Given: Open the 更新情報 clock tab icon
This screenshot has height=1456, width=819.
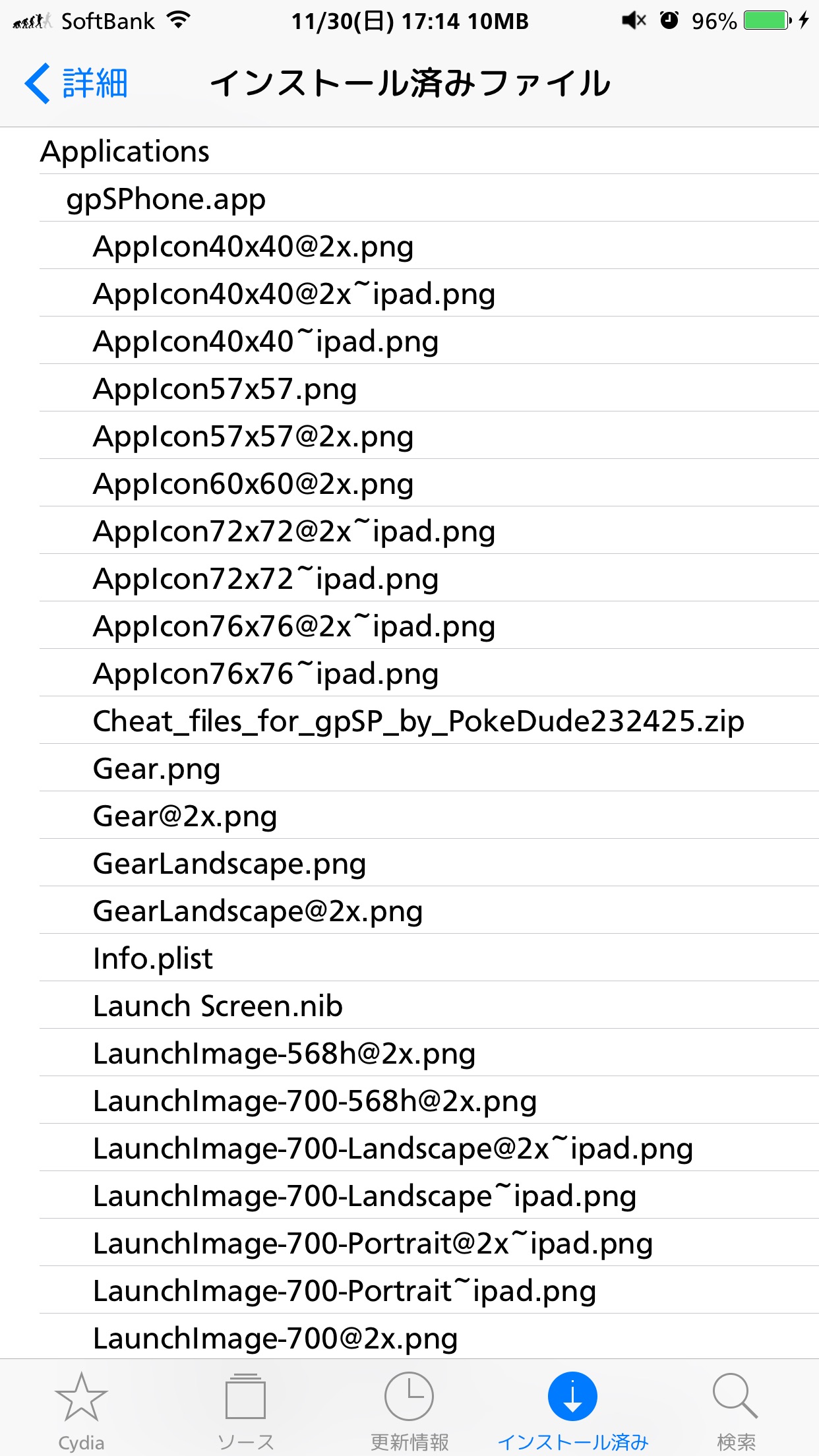Looking at the screenshot, I should tap(409, 1396).
